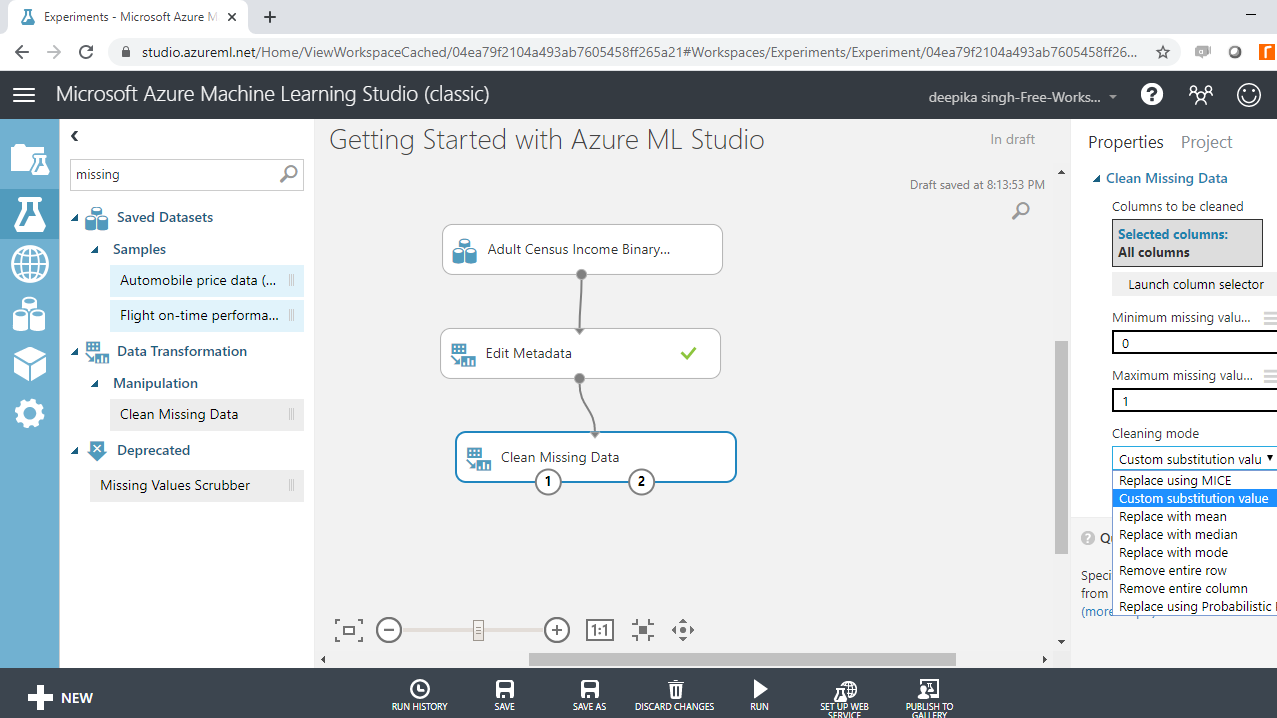Click Discard Changes trash button
Viewport: 1277px width, 718px height.
click(675, 695)
